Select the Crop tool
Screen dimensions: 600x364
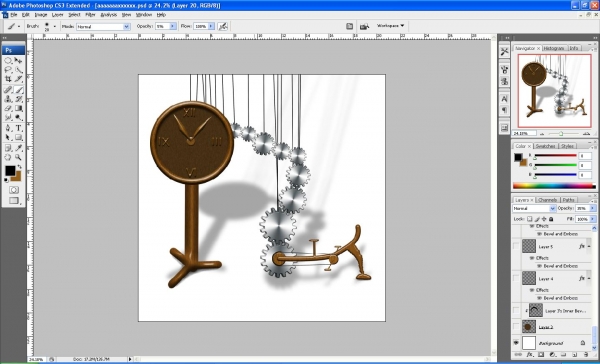point(8,79)
